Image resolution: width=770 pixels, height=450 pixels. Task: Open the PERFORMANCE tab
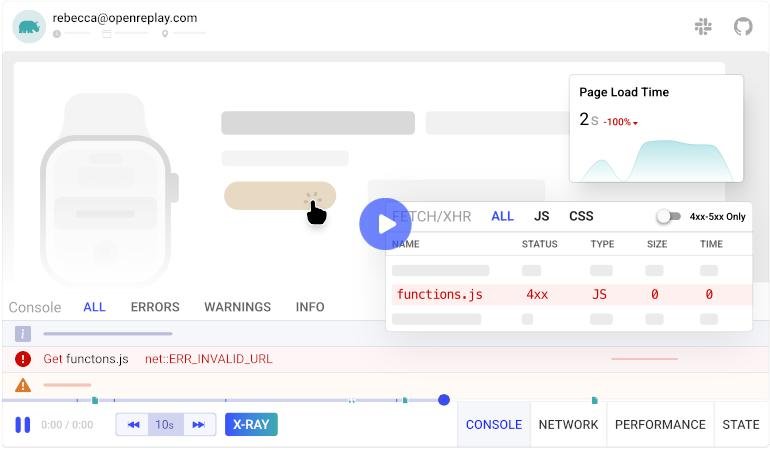tap(660, 425)
